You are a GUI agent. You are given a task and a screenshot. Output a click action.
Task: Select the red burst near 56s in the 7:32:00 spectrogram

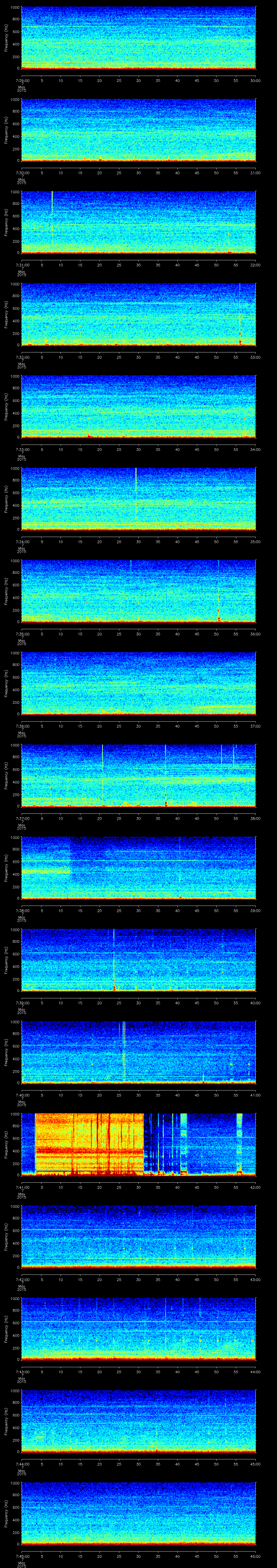(240, 338)
